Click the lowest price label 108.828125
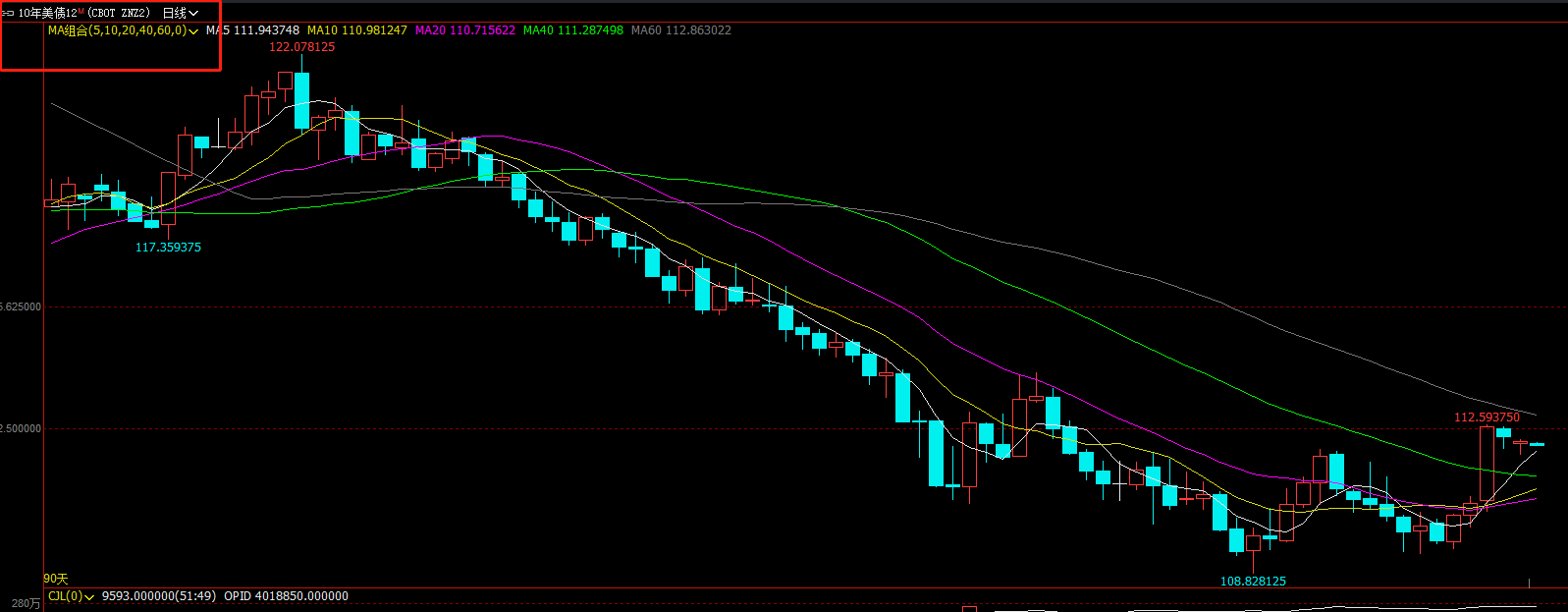 tap(1253, 582)
